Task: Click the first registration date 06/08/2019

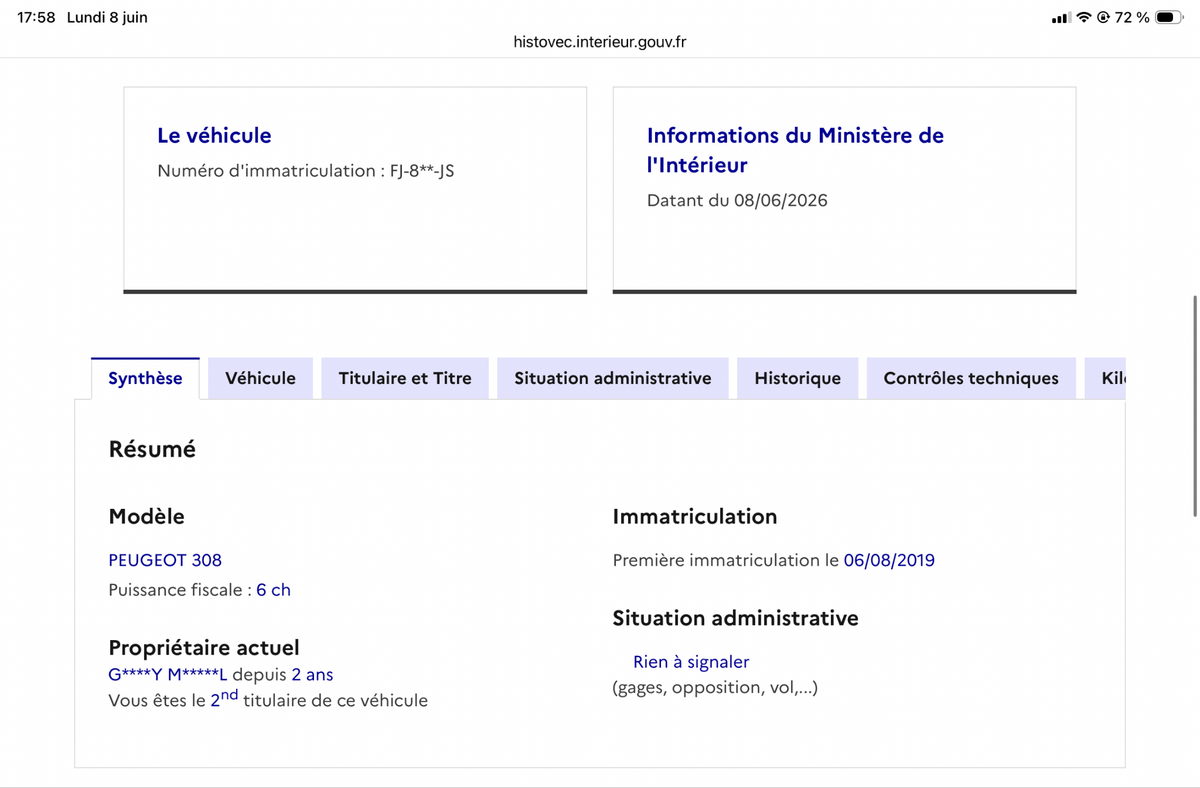Action: click(889, 560)
